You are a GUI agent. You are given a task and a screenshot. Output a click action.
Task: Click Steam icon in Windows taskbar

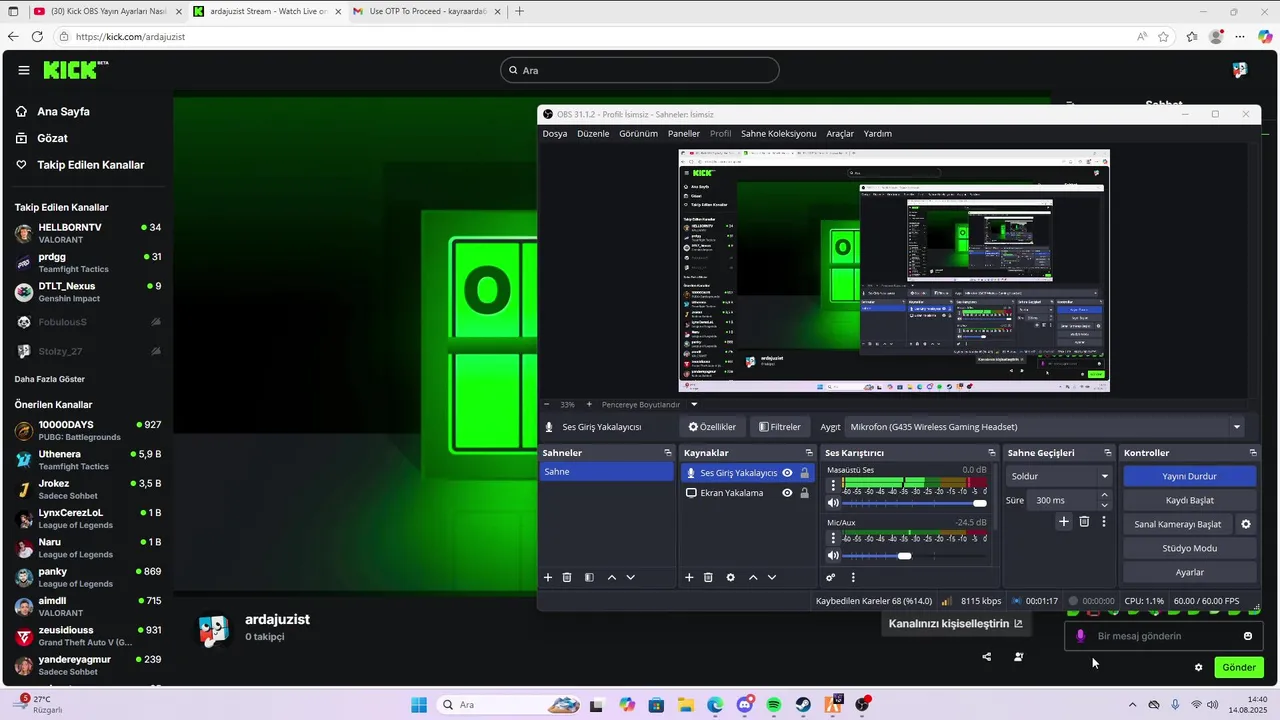[803, 705]
